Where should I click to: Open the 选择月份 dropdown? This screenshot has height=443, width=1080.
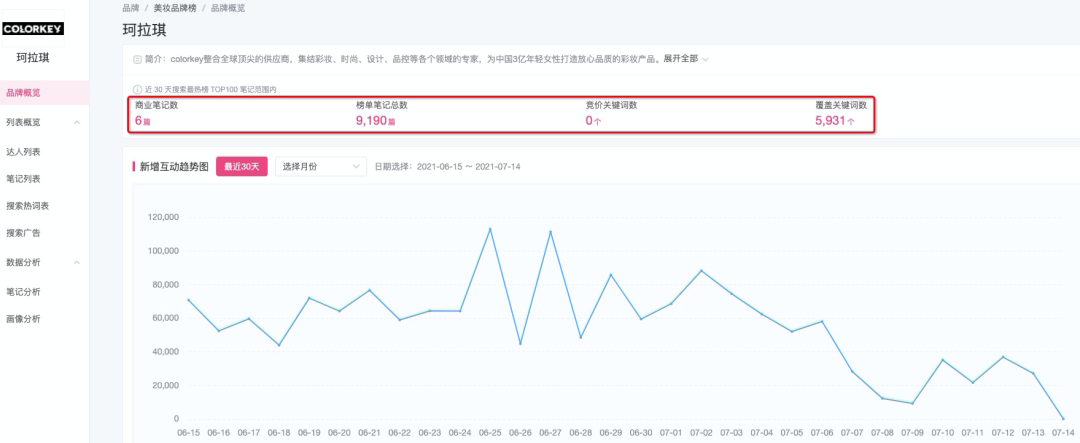coord(321,166)
